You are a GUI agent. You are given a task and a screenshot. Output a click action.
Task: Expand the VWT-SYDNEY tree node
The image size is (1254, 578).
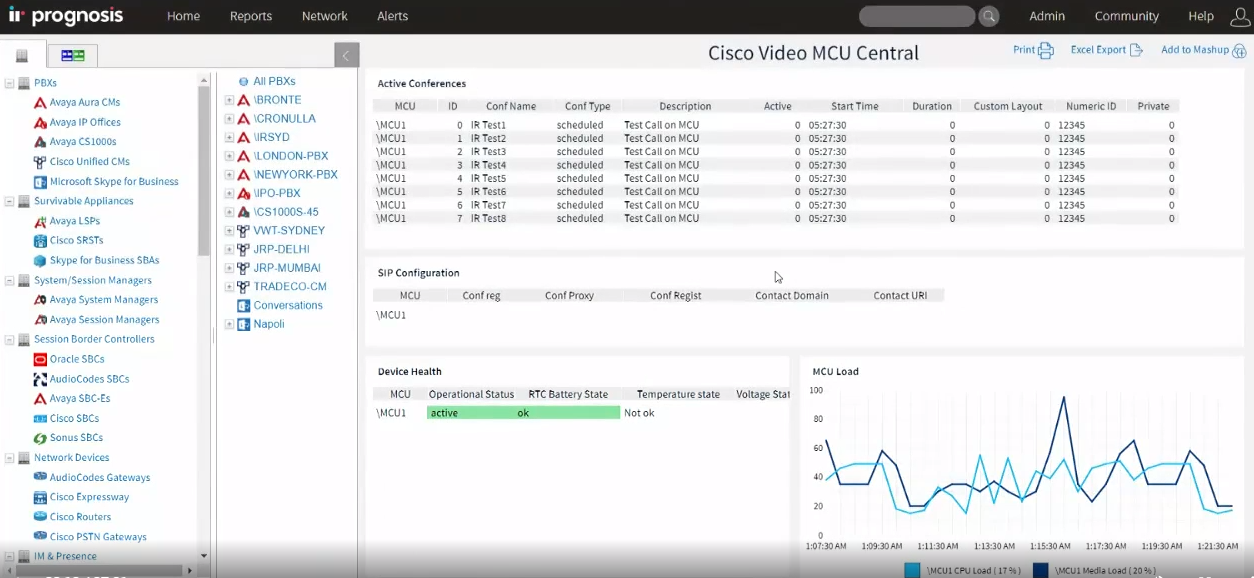pos(229,231)
